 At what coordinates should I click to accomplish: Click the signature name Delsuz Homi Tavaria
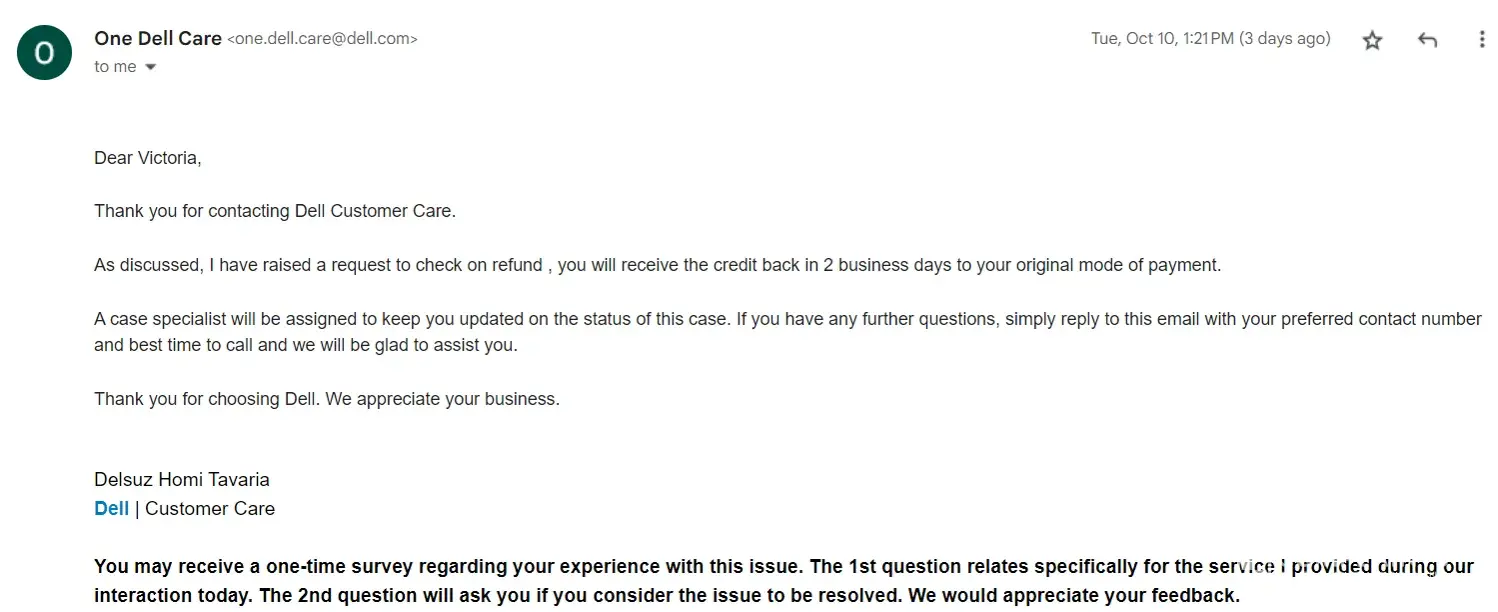[182, 480]
